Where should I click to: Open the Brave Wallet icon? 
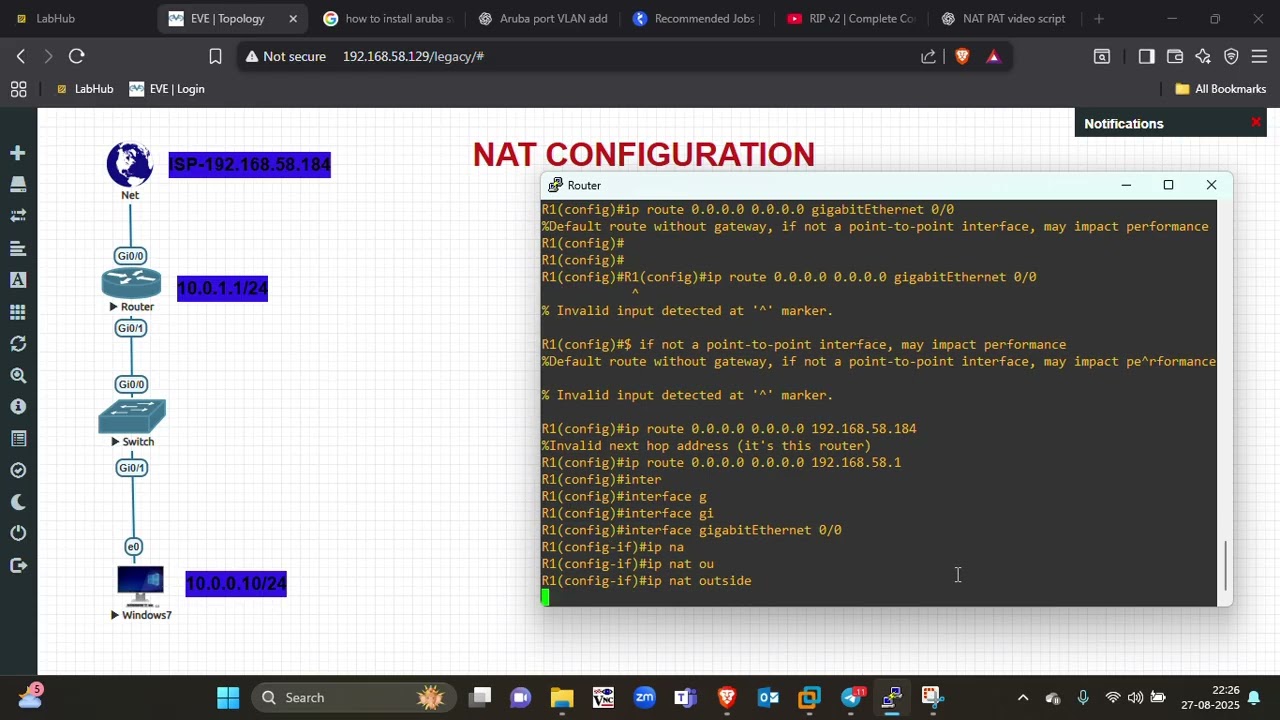1174,57
